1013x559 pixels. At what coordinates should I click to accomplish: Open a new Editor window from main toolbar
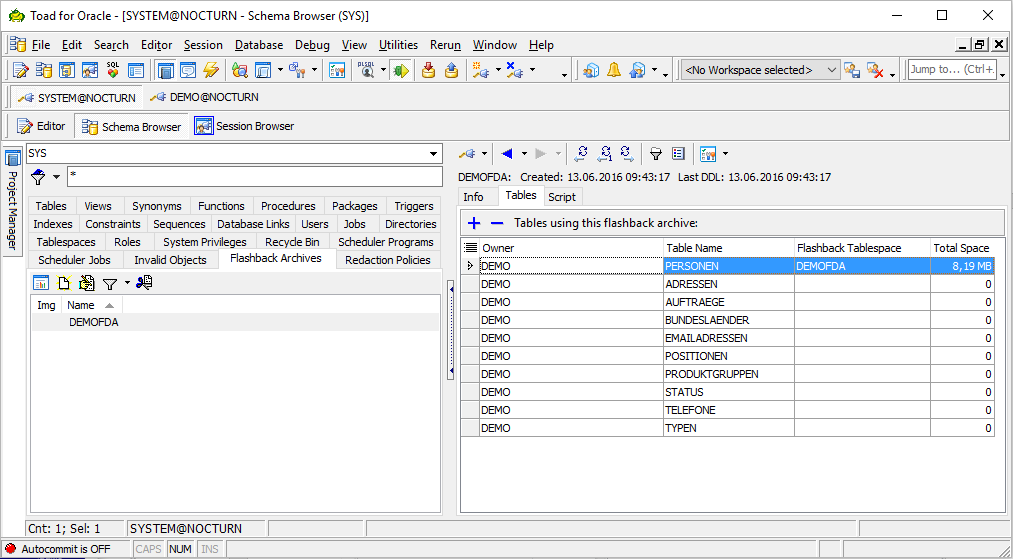point(21,70)
